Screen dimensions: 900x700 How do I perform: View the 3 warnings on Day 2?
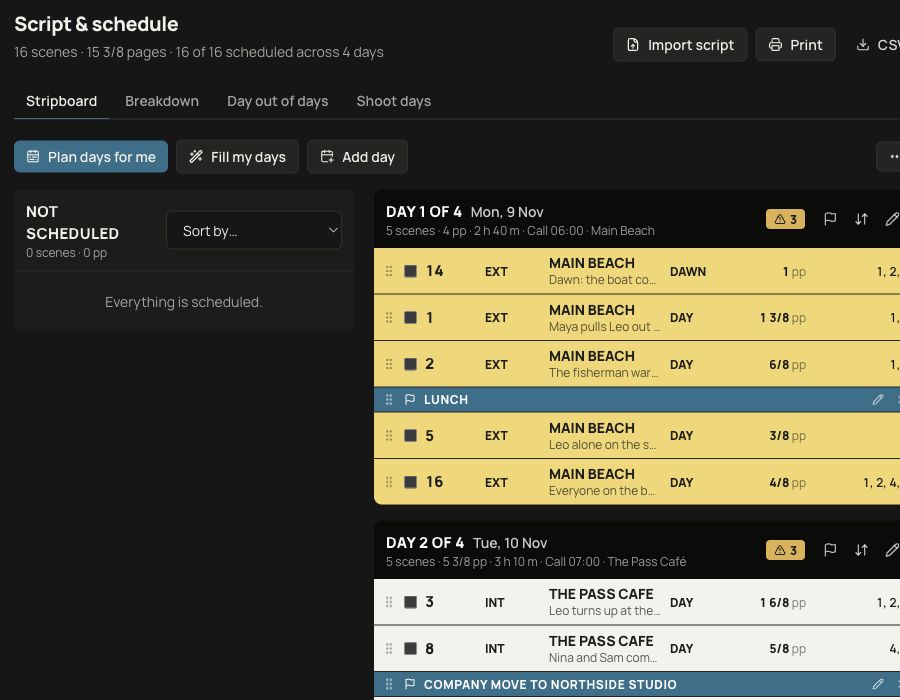click(785, 550)
